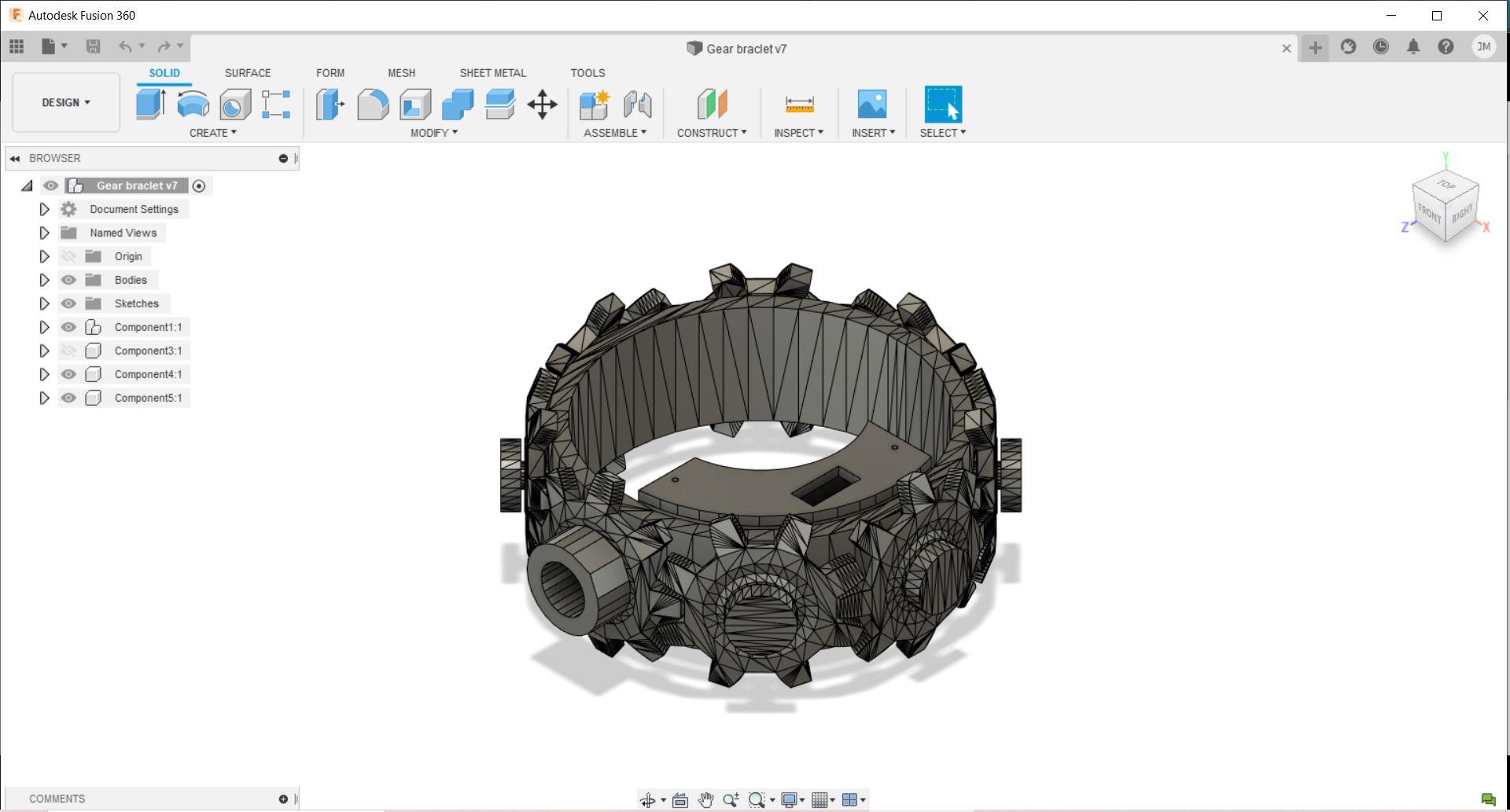Image resolution: width=1510 pixels, height=812 pixels.
Task: Click the ViewCube TOP face
Action: [1446, 184]
